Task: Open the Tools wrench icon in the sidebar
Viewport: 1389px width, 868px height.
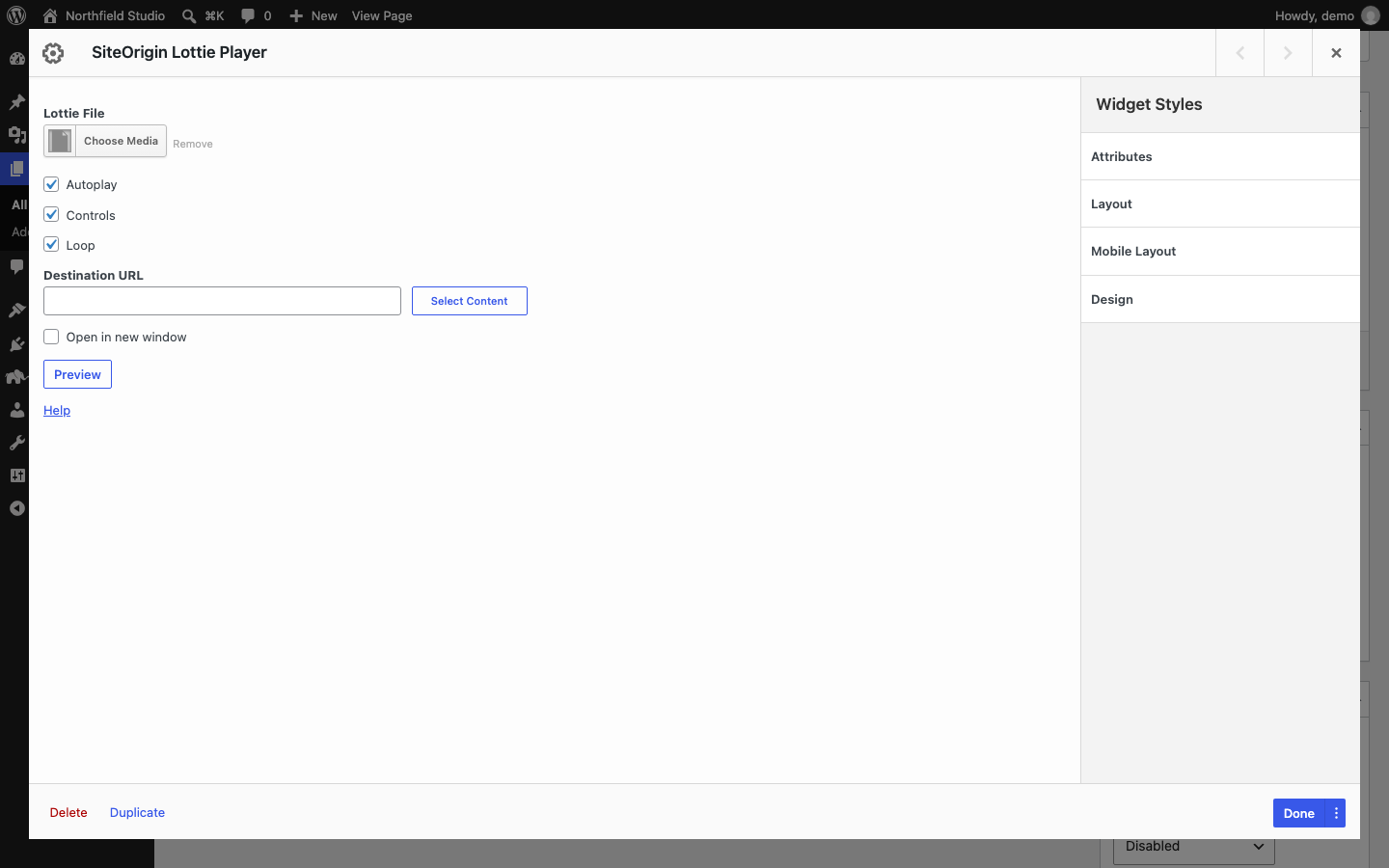Action: [x=16, y=443]
